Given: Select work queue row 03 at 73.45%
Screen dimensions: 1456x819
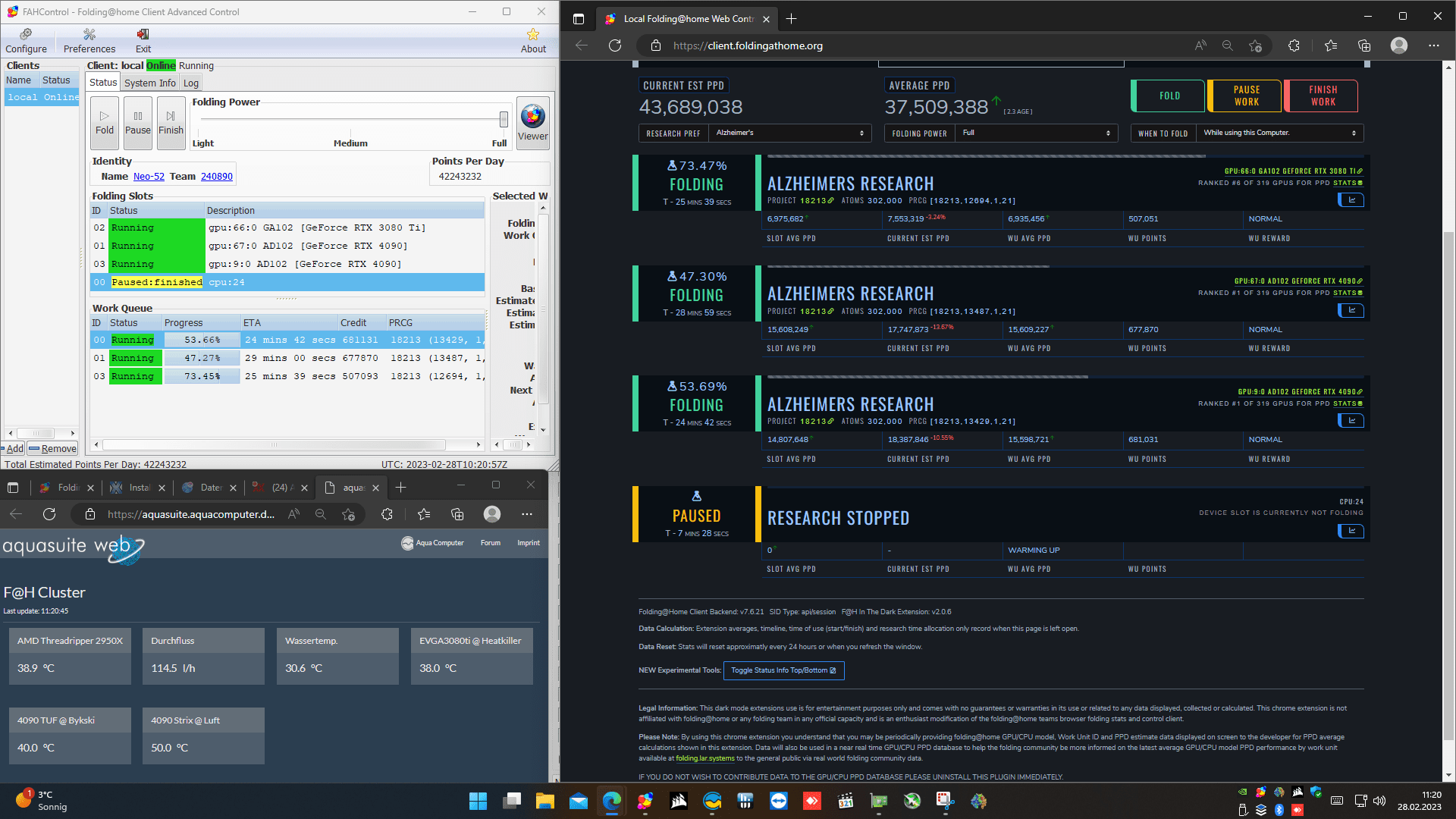Looking at the screenshot, I should click(287, 376).
